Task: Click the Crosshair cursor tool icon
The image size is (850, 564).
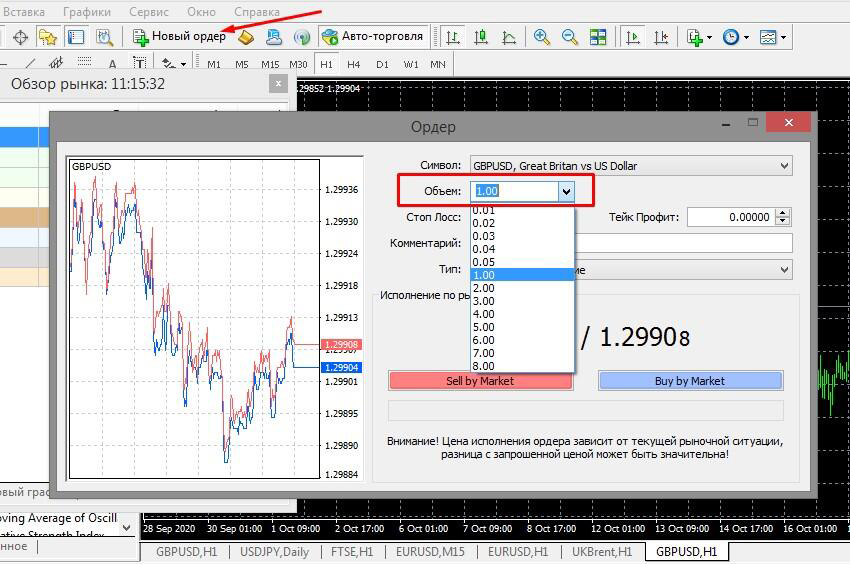Action: pos(20,37)
